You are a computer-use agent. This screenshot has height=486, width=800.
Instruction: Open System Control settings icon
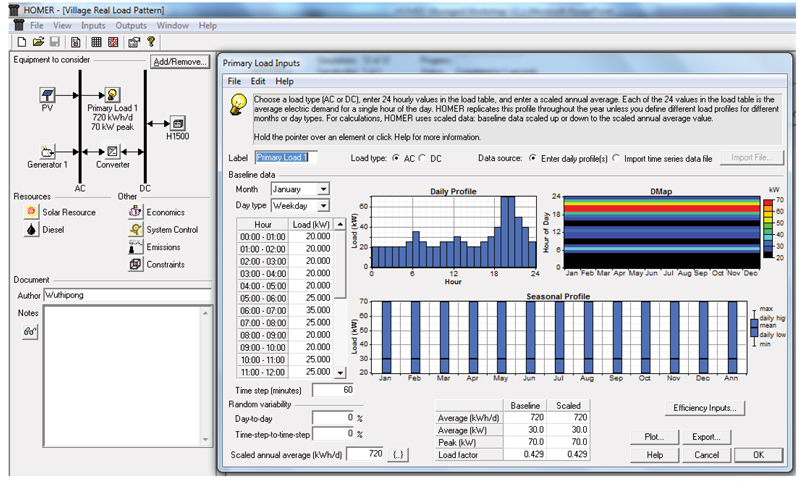coord(136,230)
